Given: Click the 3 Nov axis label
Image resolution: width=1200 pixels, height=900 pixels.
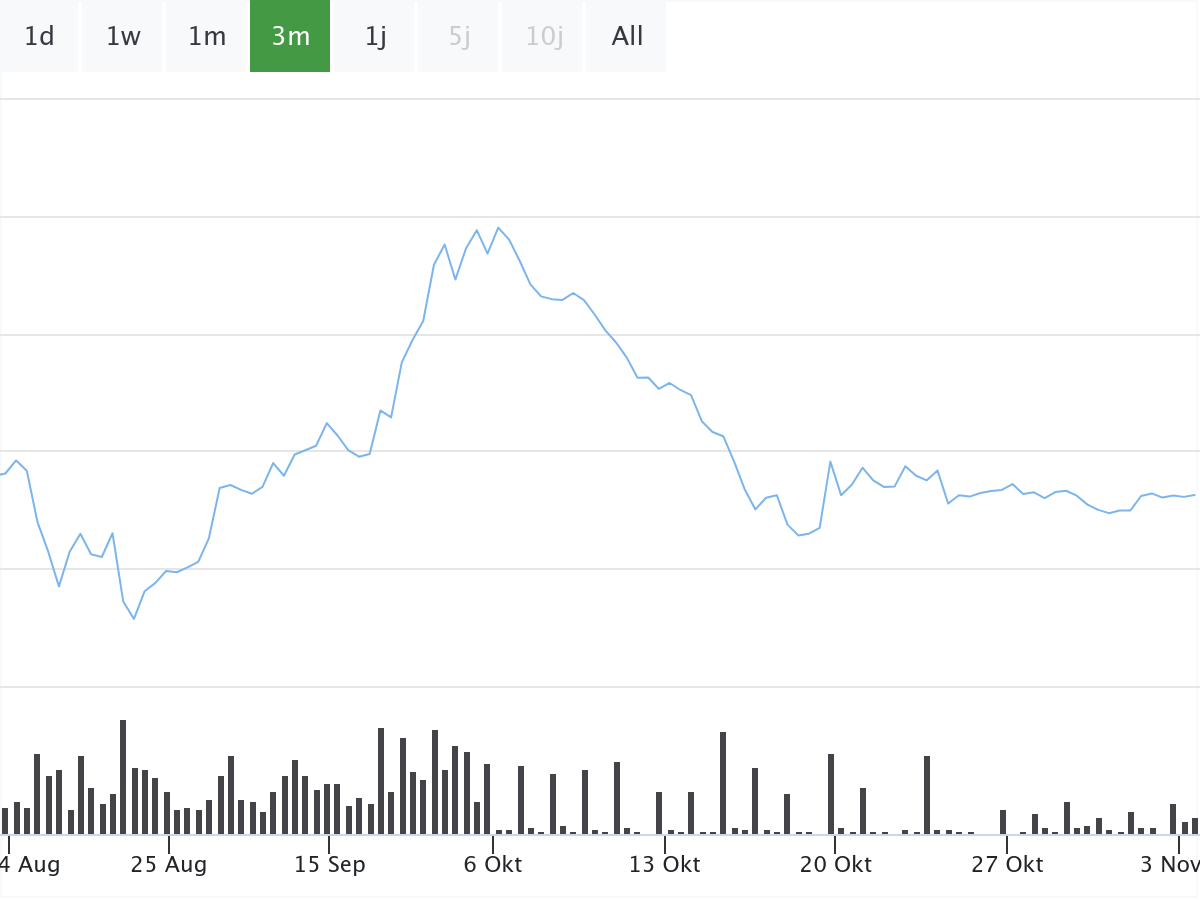Looking at the screenshot, I should [1170, 864].
